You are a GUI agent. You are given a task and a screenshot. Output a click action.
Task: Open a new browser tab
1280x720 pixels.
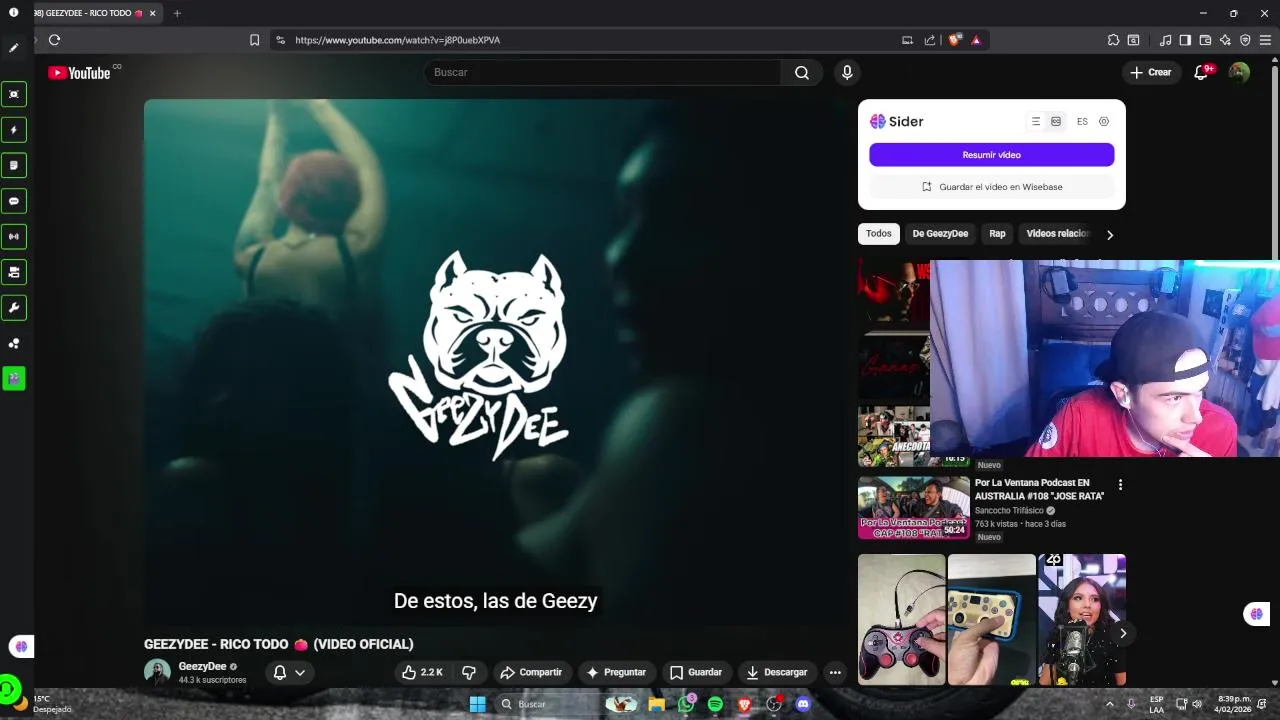click(x=177, y=13)
